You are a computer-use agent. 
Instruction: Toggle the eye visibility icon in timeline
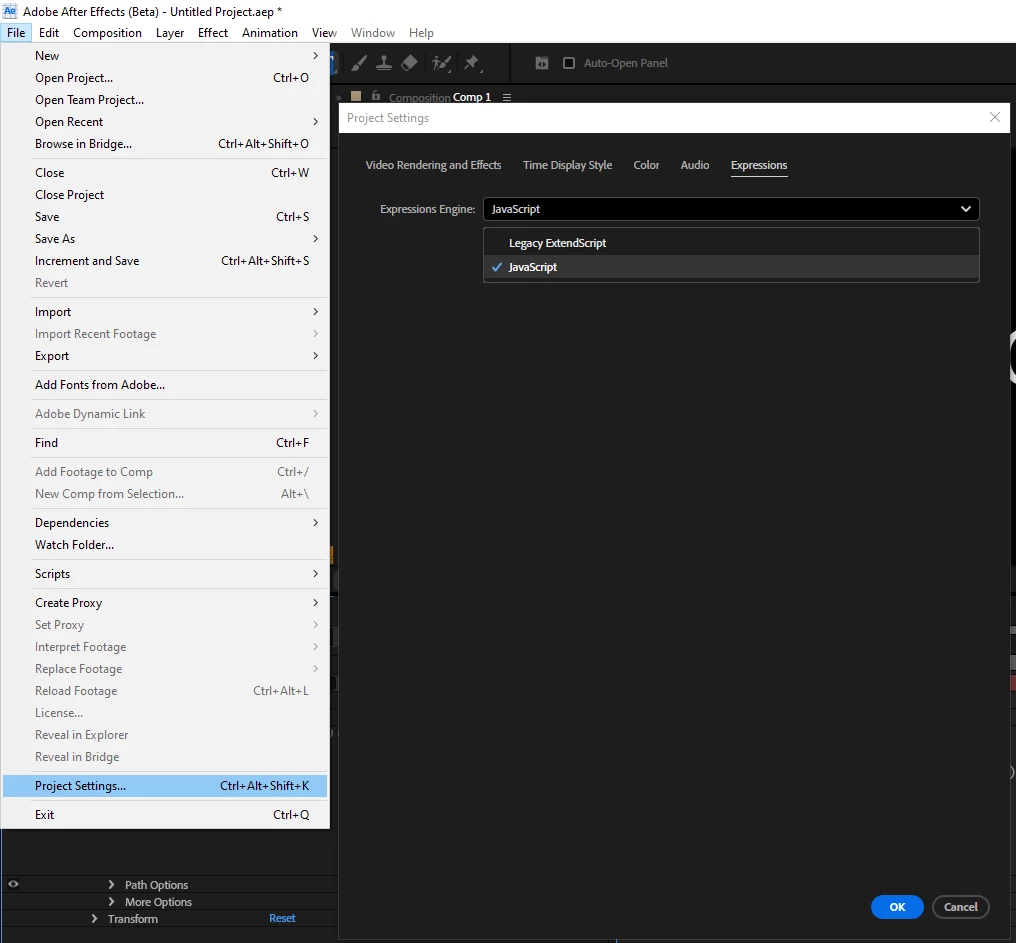[13, 884]
